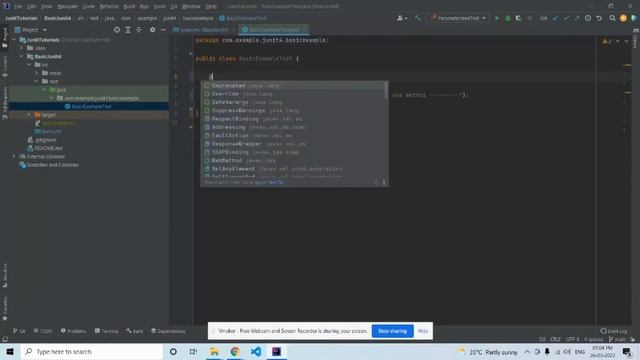Open Project panel gear options
The image size is (640, 360).
[152, 30]
